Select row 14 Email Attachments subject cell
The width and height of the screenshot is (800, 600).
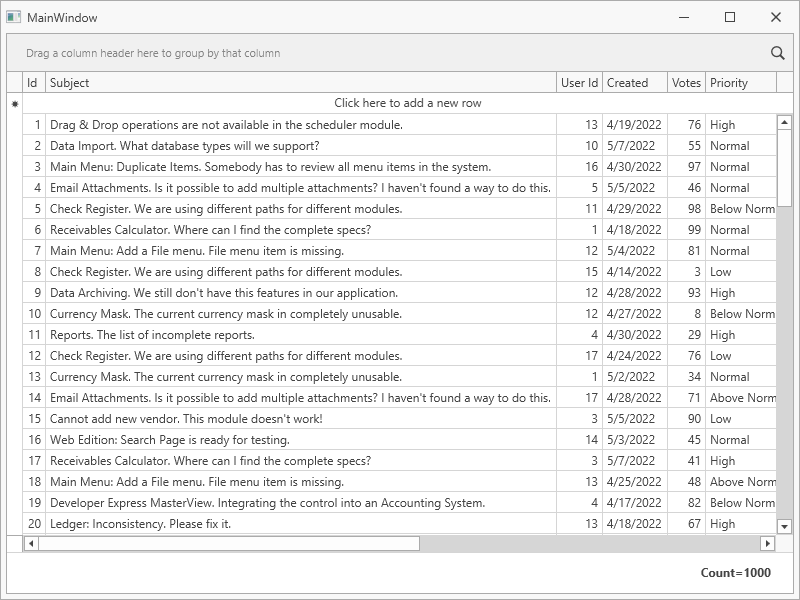[301, 397]
